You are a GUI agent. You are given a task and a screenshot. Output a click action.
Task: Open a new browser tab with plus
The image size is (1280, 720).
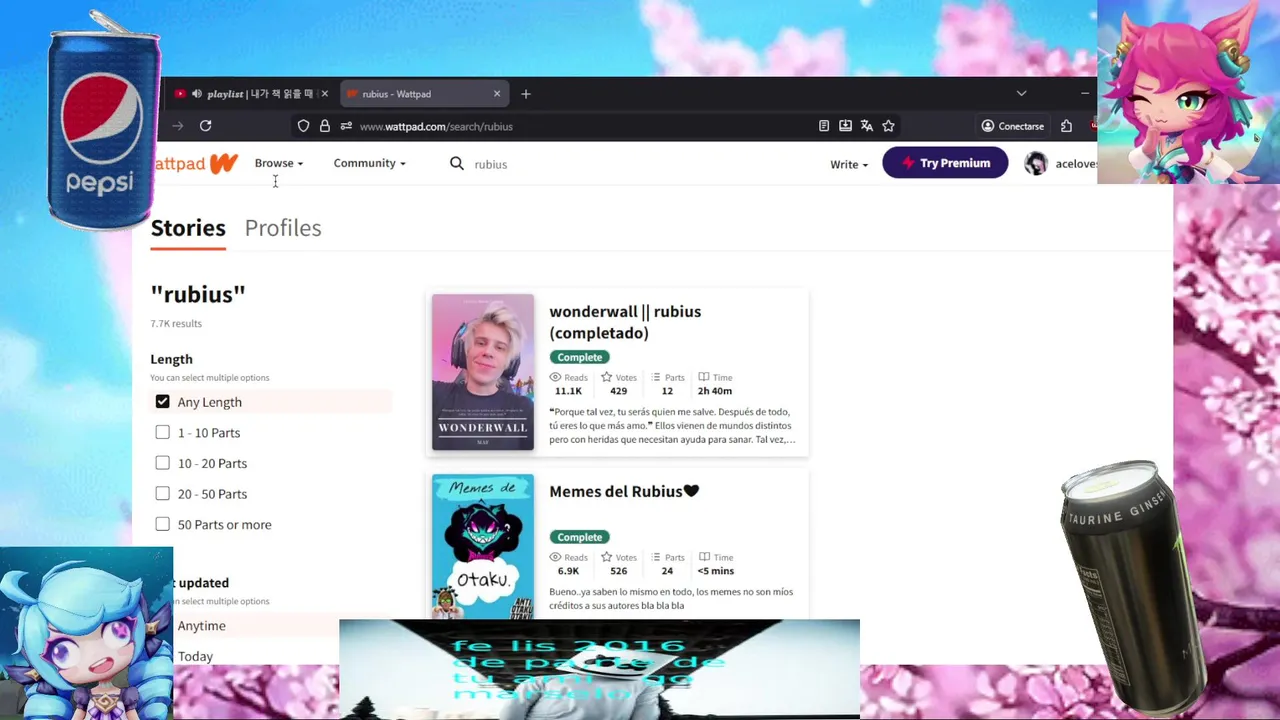pos(526,94)
